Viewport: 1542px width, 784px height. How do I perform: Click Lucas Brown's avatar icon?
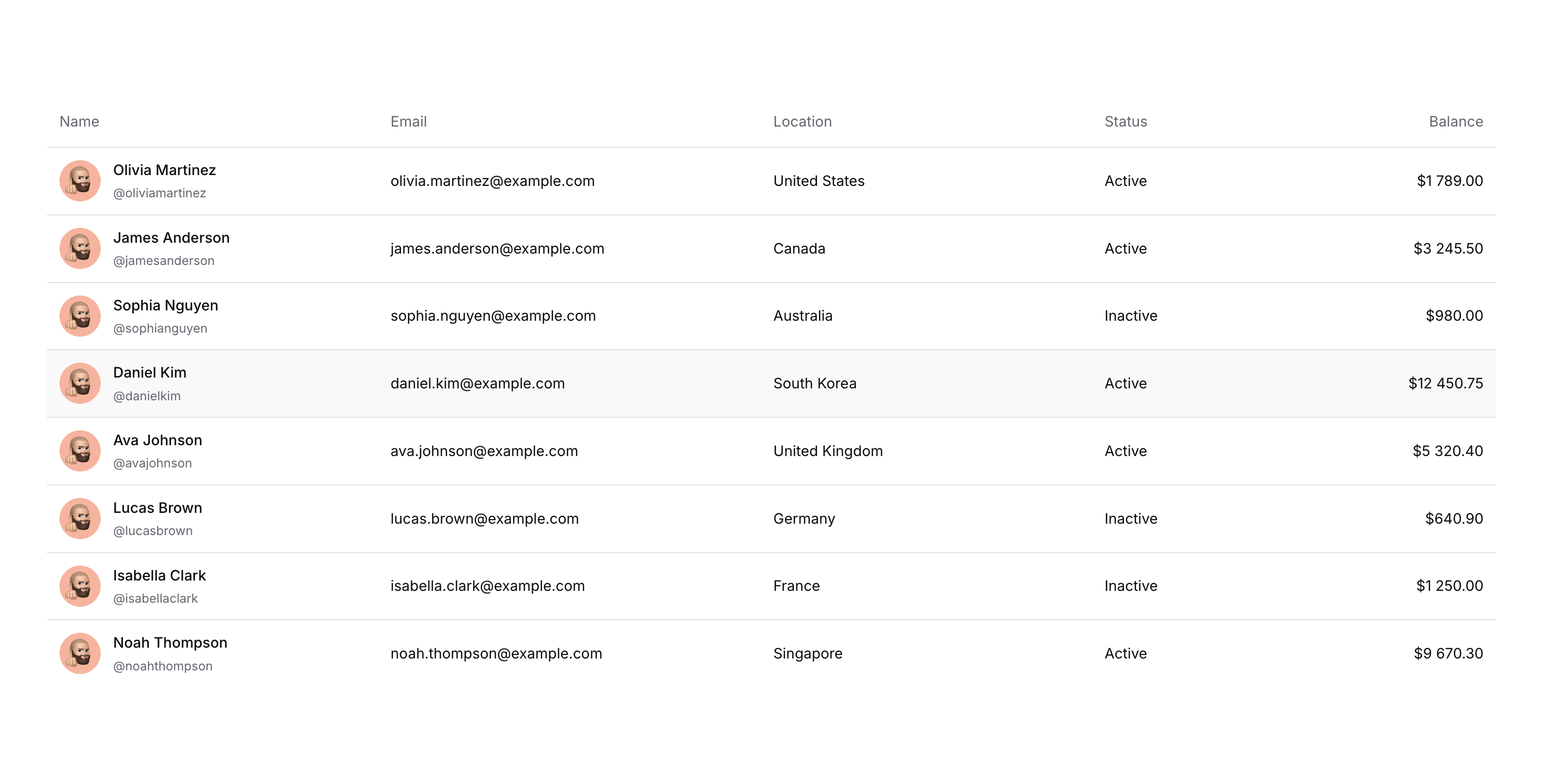coord(80,519)
